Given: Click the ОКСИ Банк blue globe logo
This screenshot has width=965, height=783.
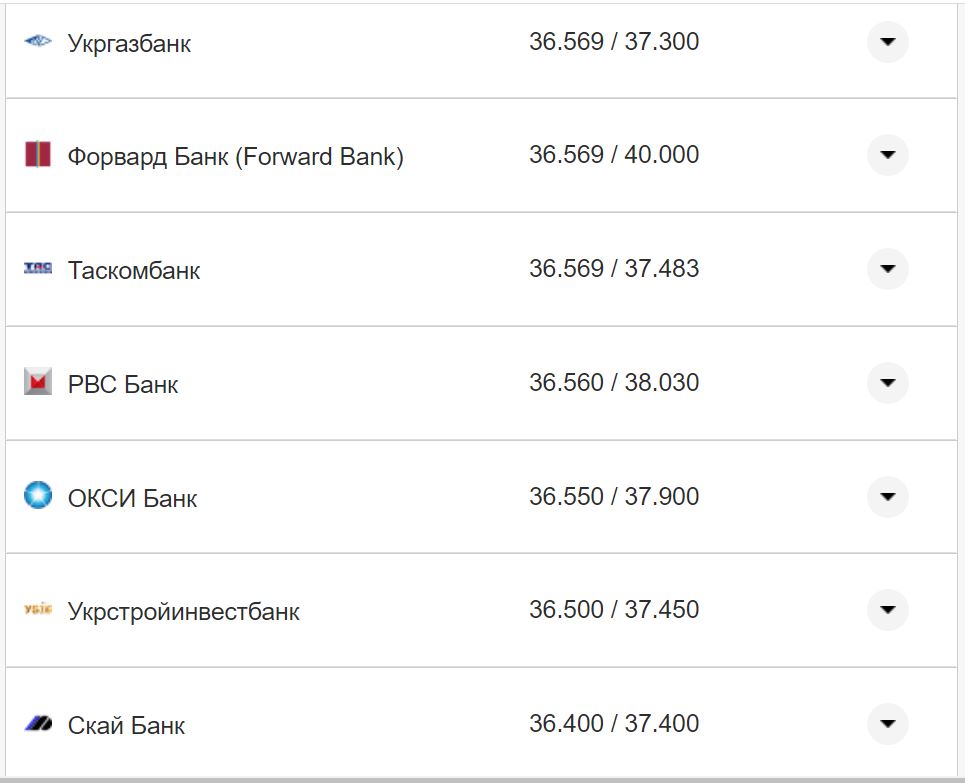Looking at the screenshot, I should point(38,495).
